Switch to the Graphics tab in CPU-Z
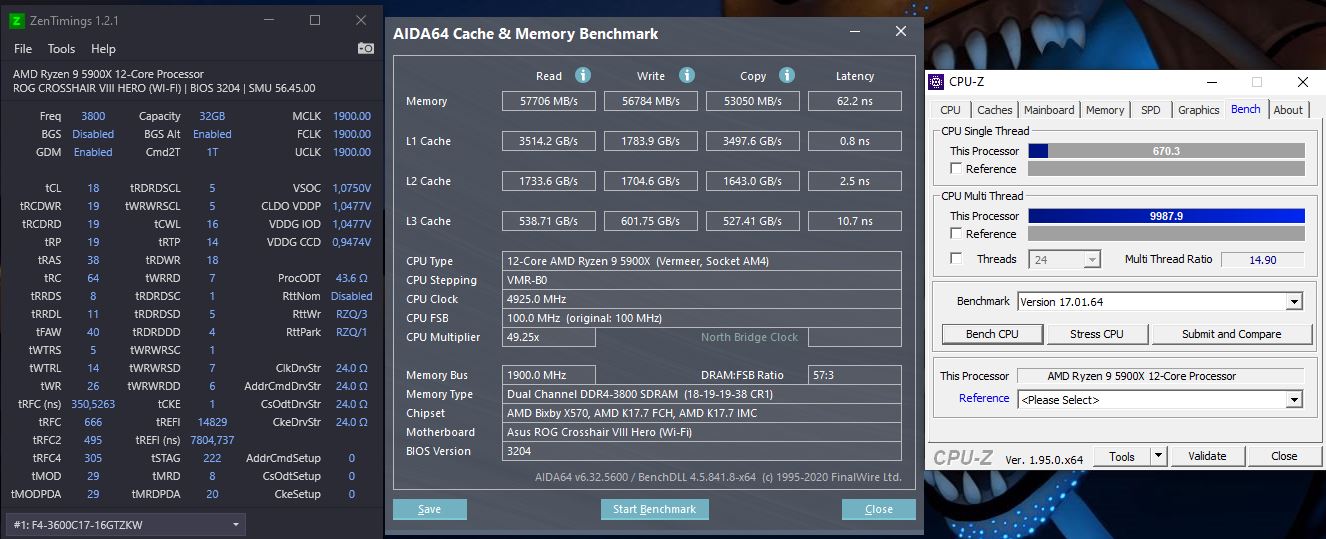Viewport: 1326px width, 539px height. click(1198, 110)
